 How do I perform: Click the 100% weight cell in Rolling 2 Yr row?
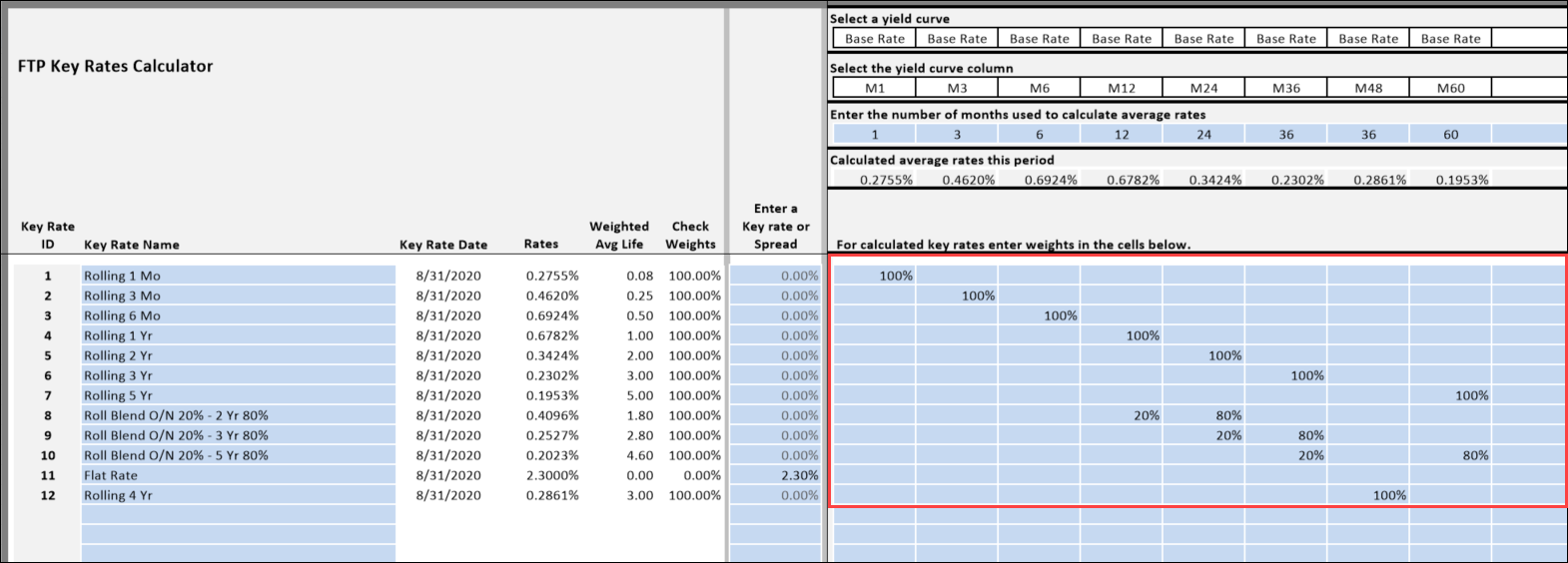coord(1203,355)
